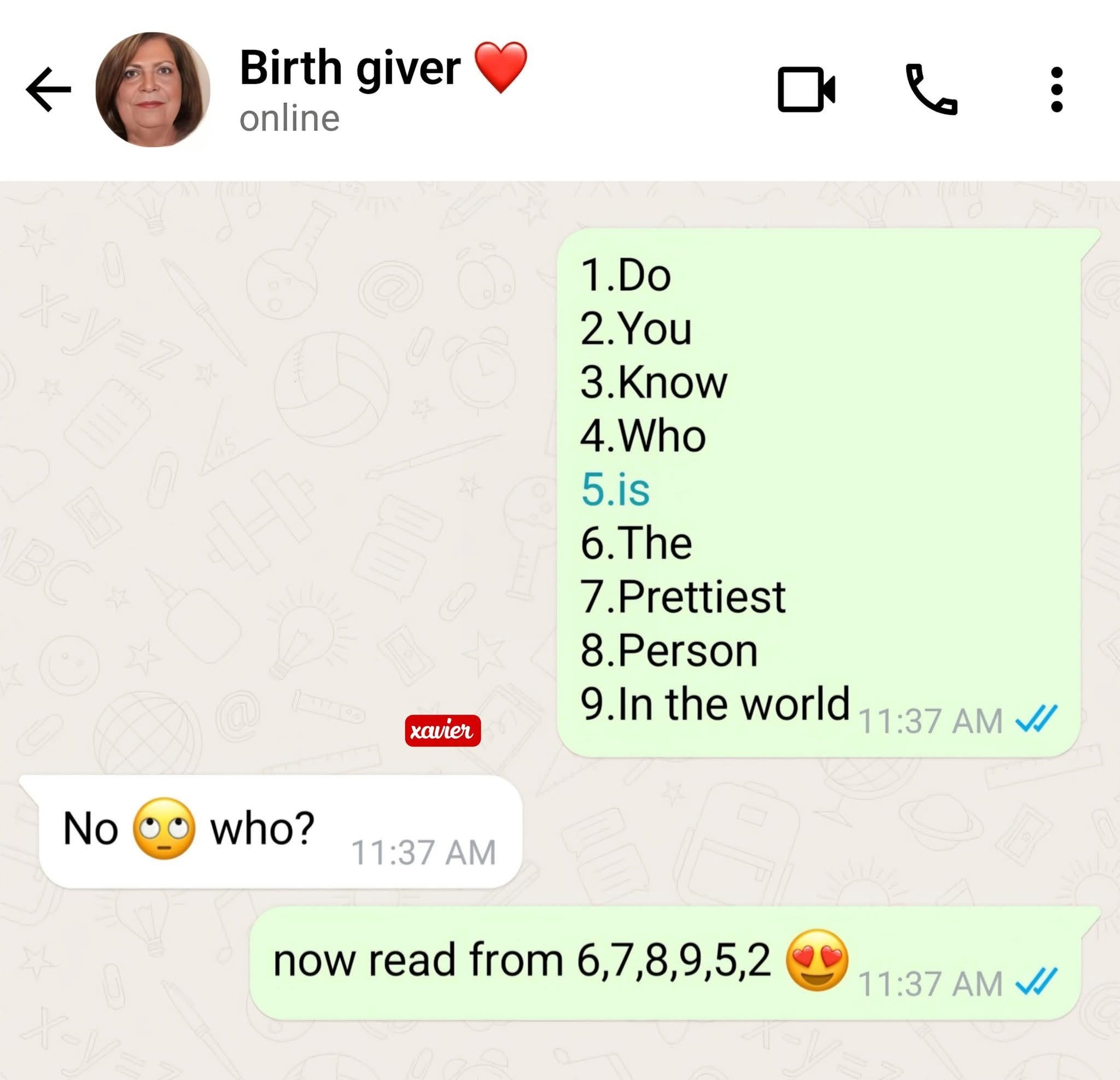The width and height of the screenshot is (1120, 1080).
Task: Start a video call with Birth giver
Action: (806, 89)
